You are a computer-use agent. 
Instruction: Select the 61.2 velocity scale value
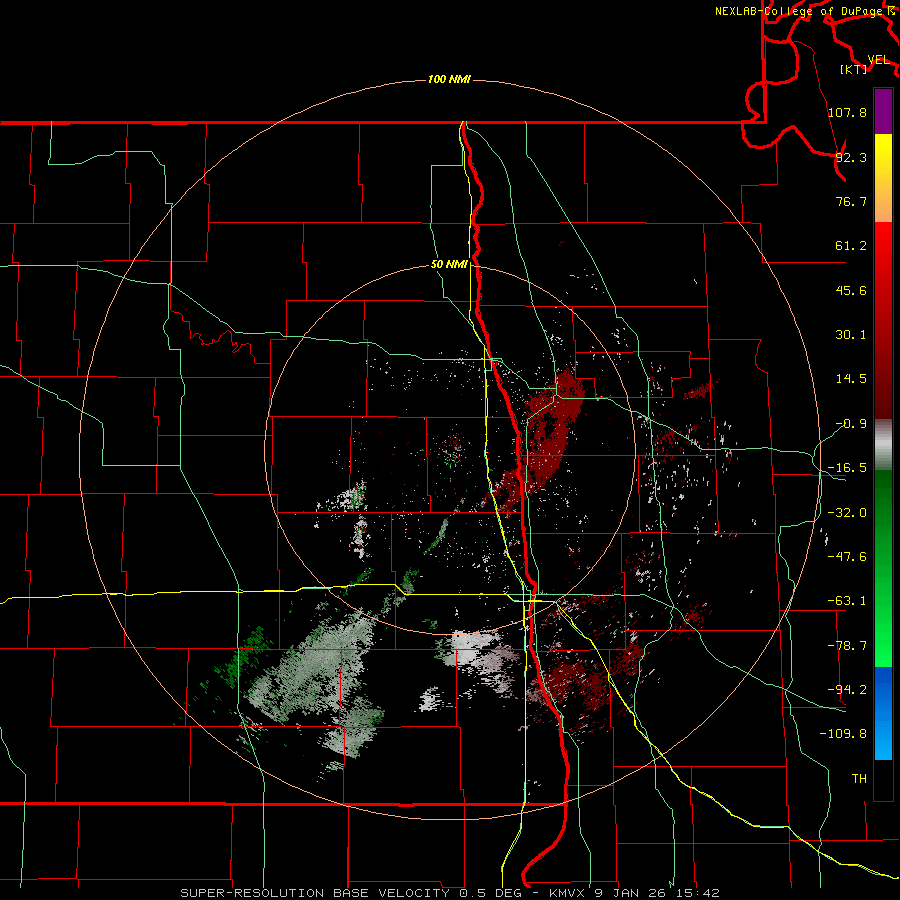pyautogui.click(x=851, y=246)
